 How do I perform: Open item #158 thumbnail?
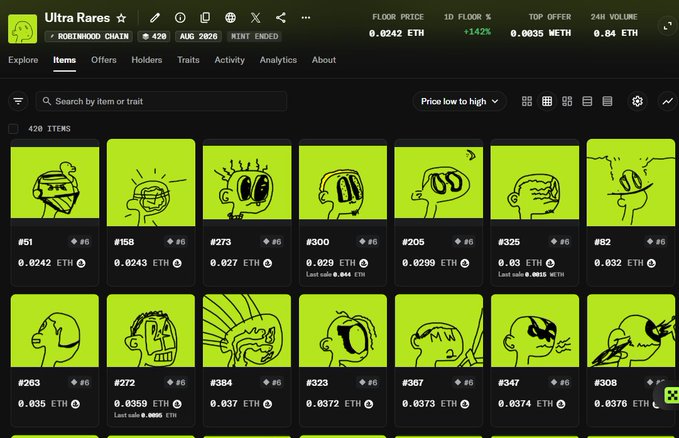(x=151, y=182)
